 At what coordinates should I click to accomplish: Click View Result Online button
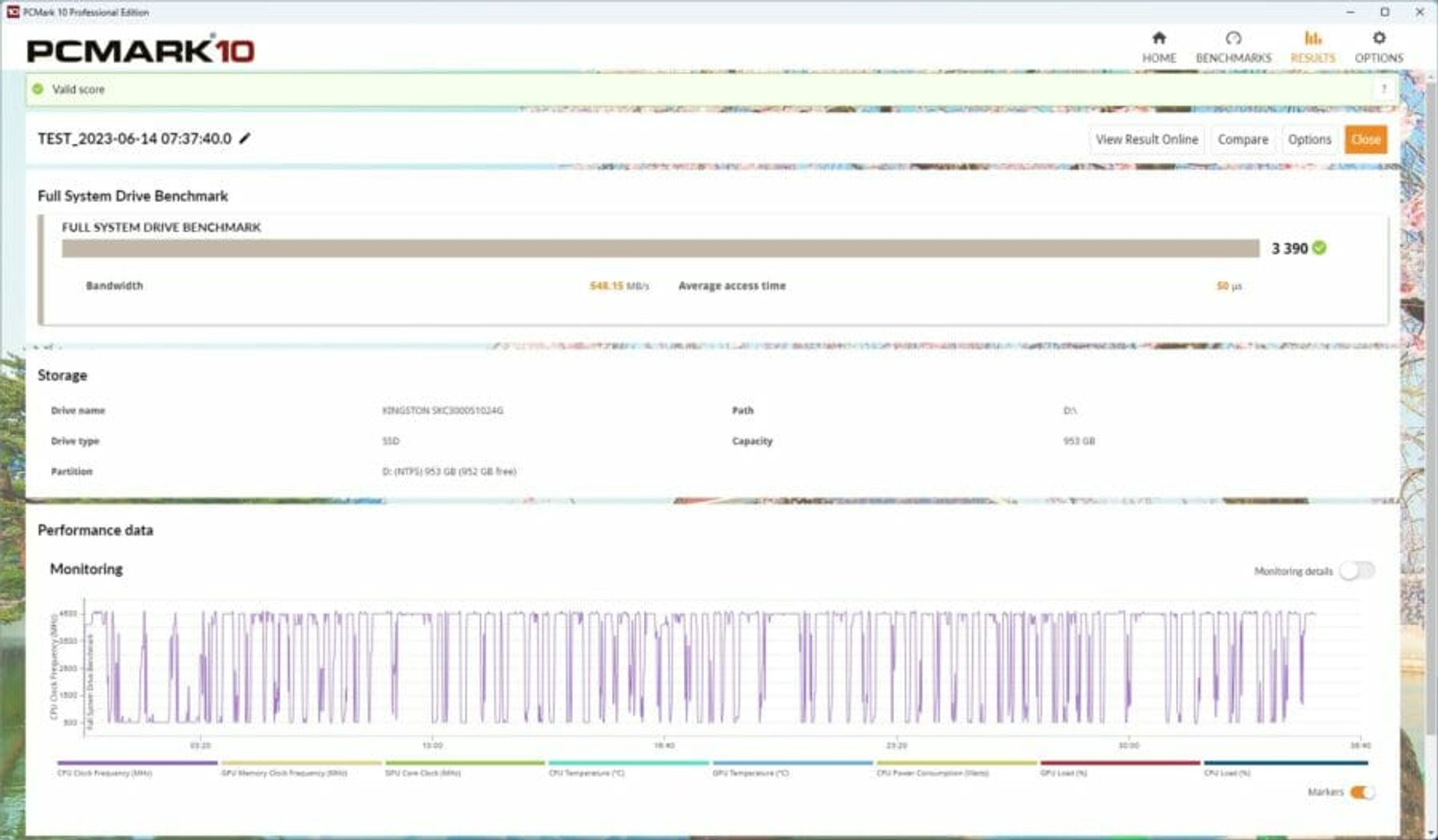click(1147, 139)
